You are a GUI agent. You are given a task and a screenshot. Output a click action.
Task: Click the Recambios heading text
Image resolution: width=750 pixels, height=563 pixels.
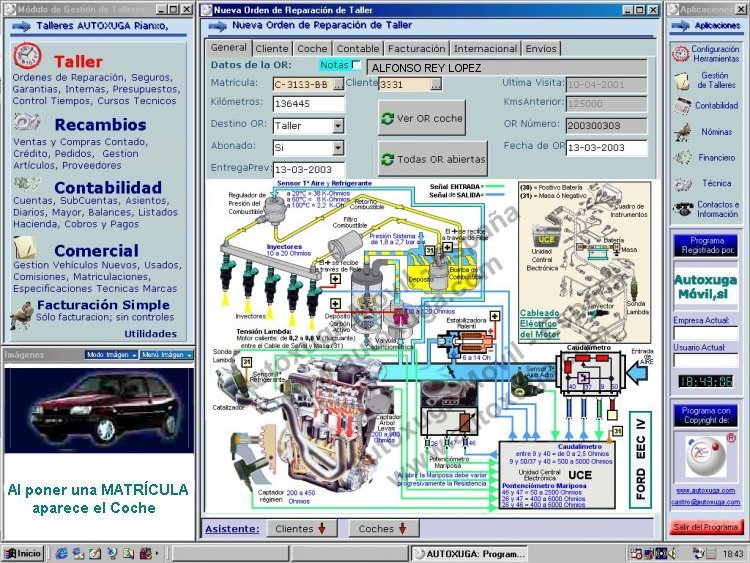click(x=100, y=124)
